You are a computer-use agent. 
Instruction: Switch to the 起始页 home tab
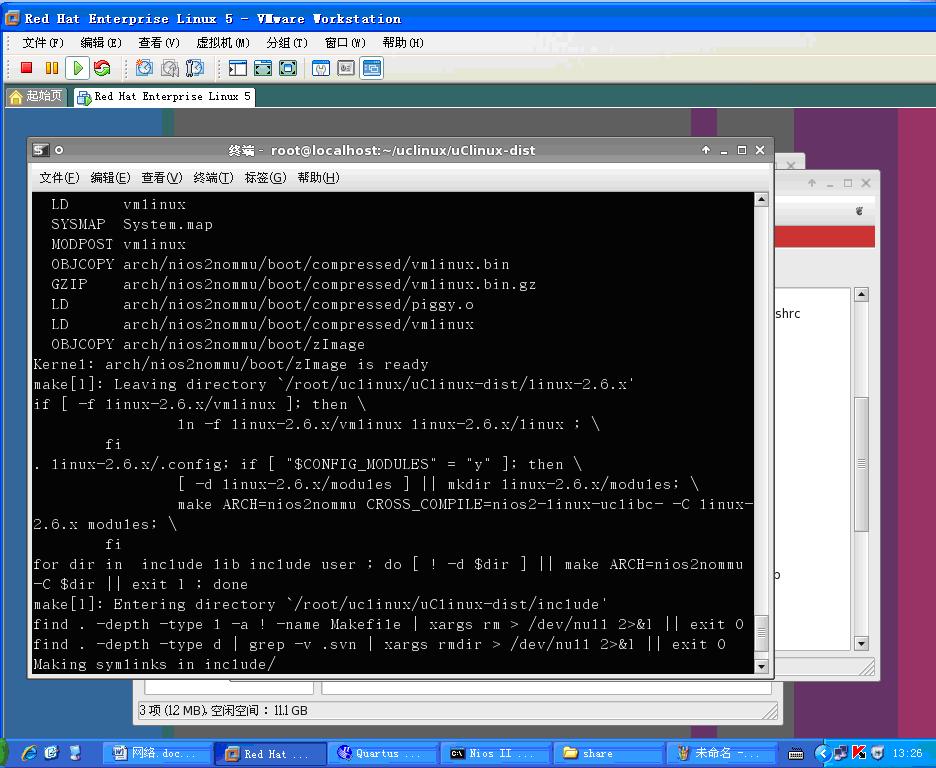point(36,96)
